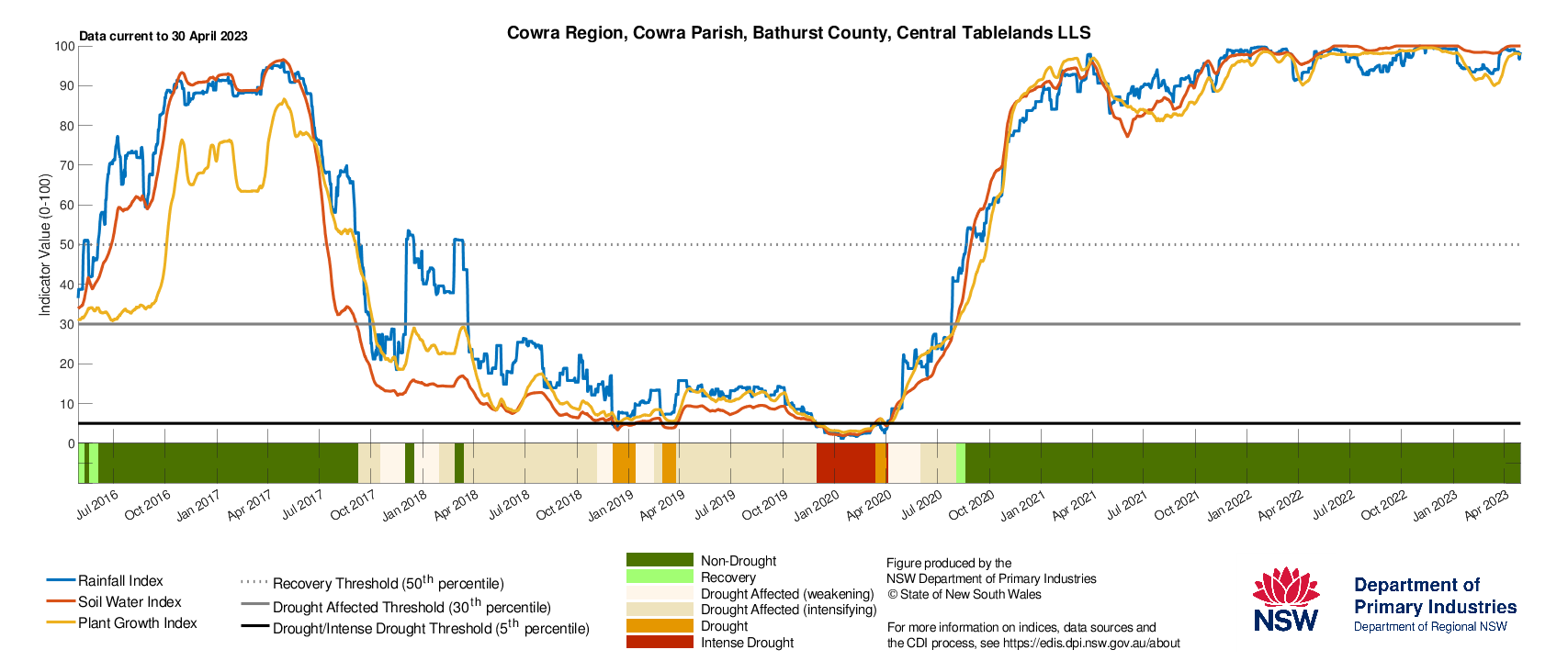Click the y-axis value 30 label
Screen dimensions: 1568x661
click(x=68, y=324)
